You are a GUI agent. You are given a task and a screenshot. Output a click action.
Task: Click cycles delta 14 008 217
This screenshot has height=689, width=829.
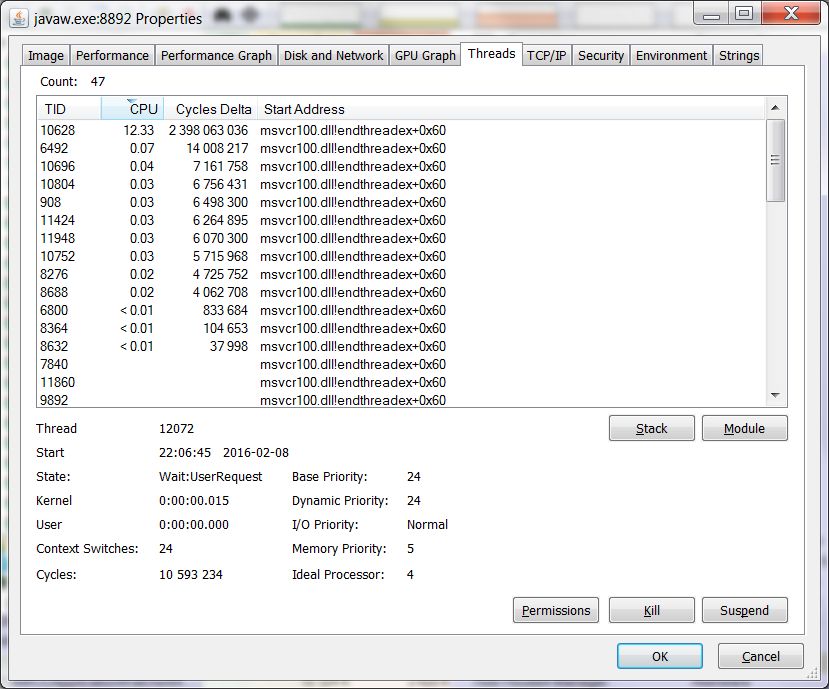pos(217,148)
